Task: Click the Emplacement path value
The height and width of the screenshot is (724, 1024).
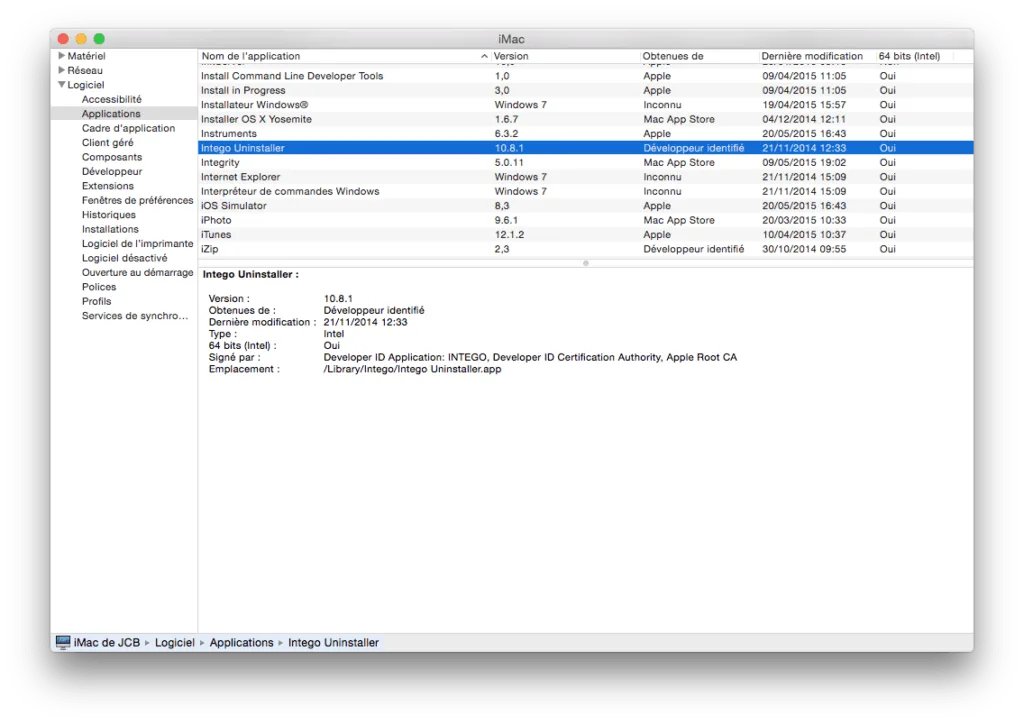Action: tap(412, 369)
